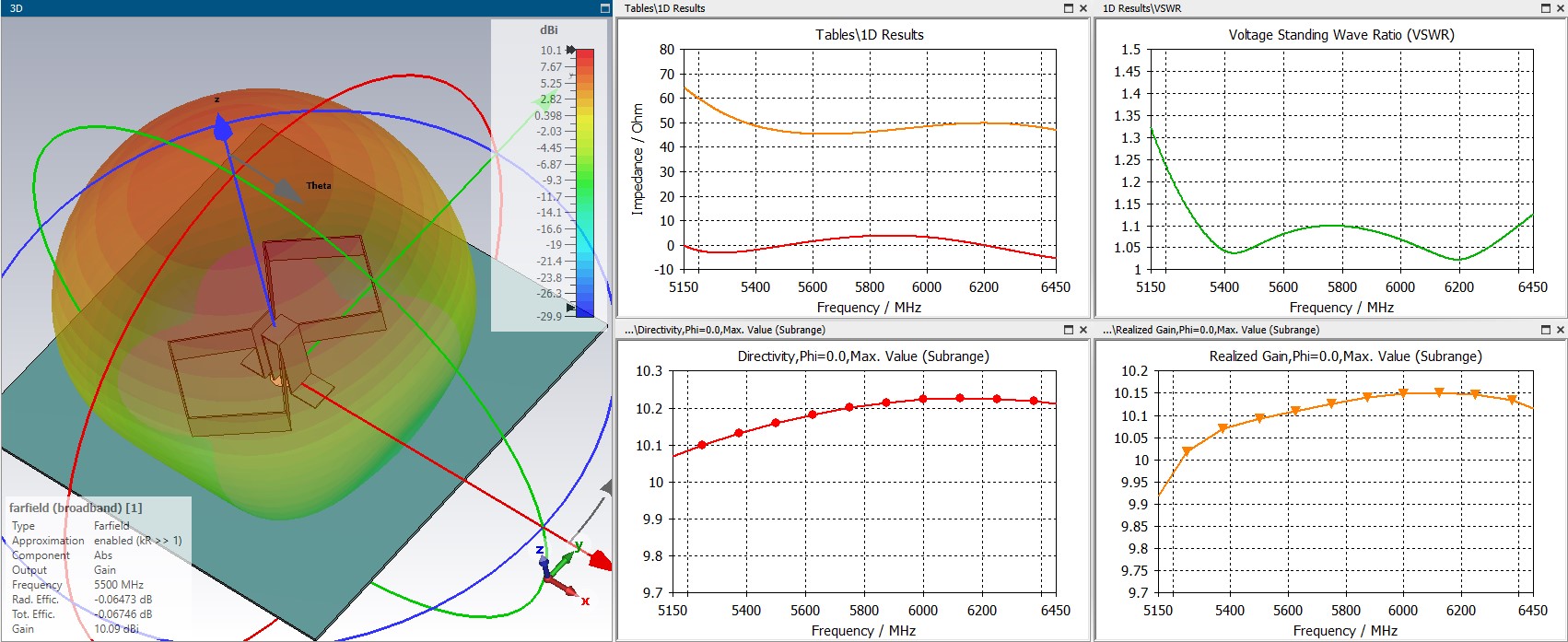
Task: Click the '10.09 dBi' gain value
Action: (x=117, y=629)
